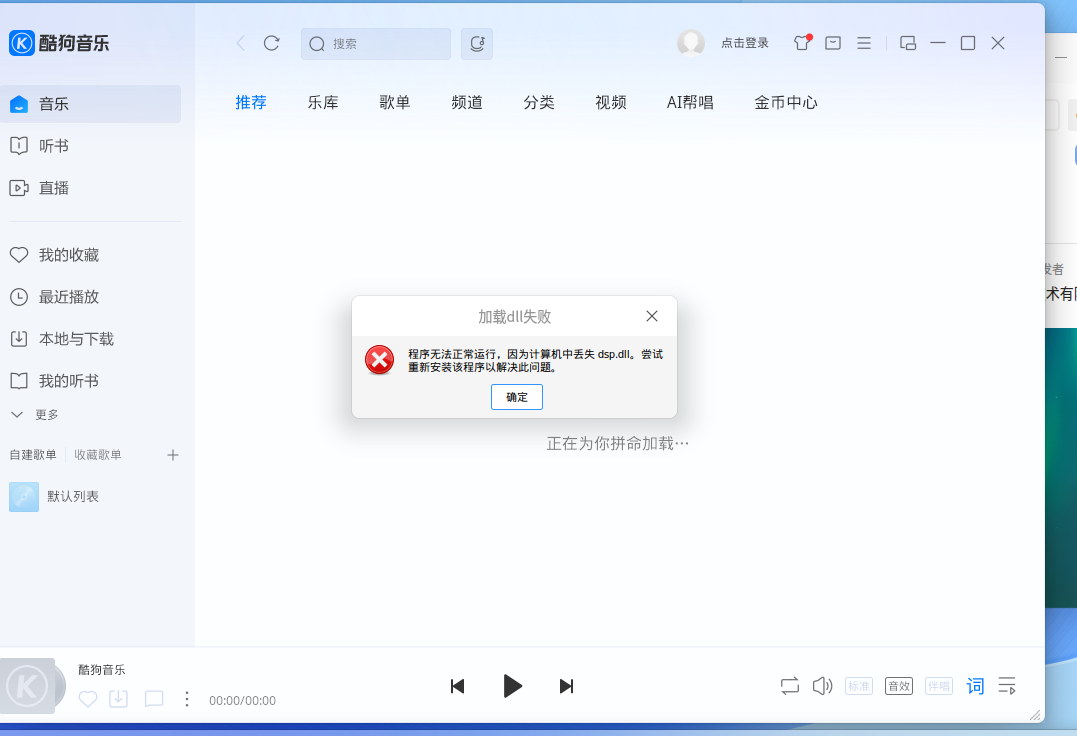Click the KuGou logo in the sidebar header
1077x736 pixels.
coord(59,43)
